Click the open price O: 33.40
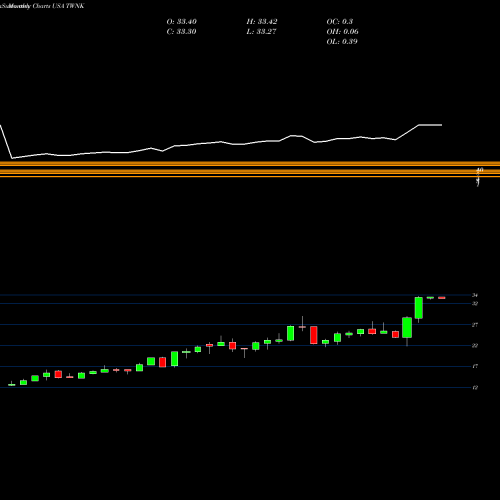The width and height of the screenshot is (500, 500). pyautogui.click(x=182, y=22)
